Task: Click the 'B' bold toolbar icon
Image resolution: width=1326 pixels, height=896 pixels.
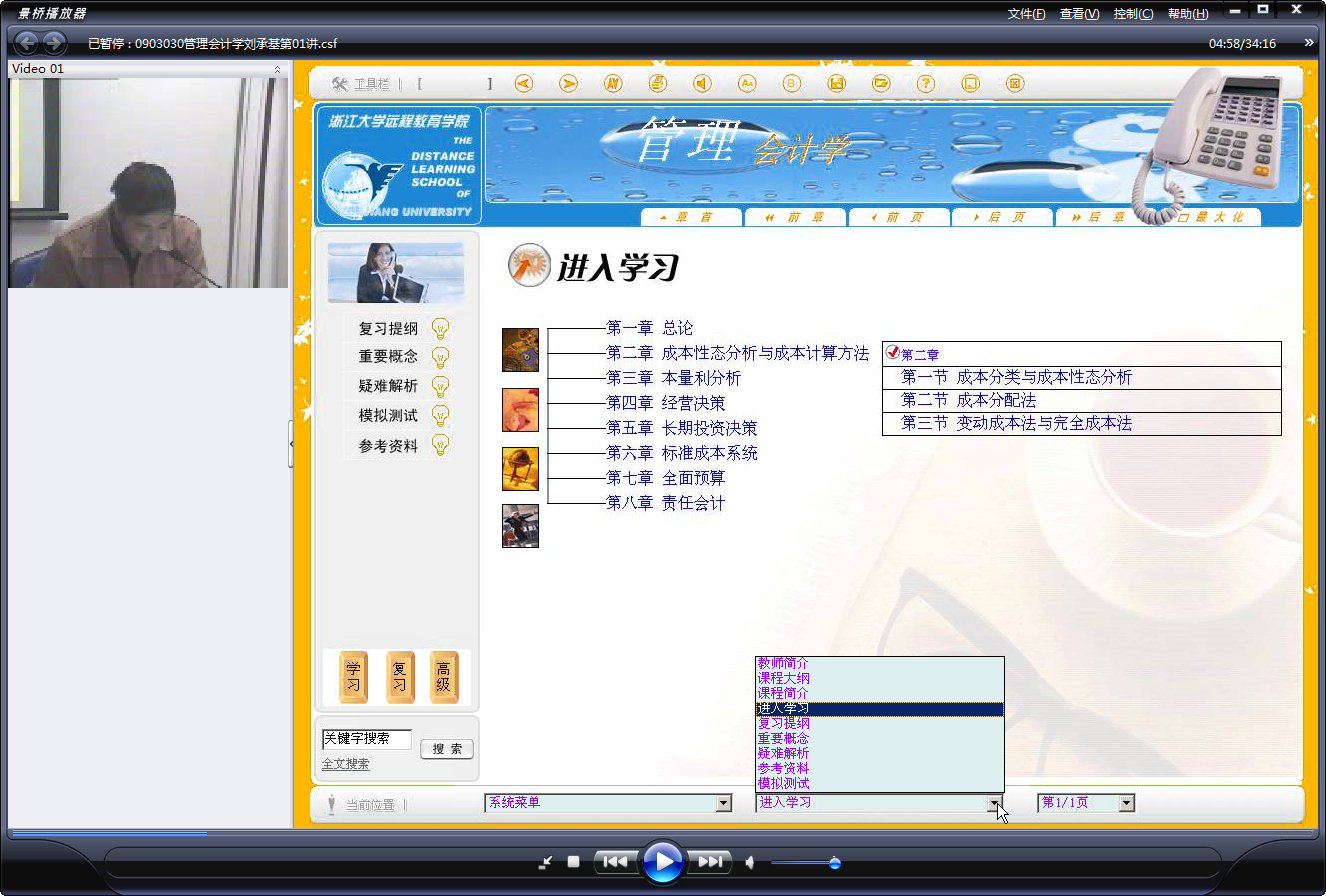Action: coord(792,84)
